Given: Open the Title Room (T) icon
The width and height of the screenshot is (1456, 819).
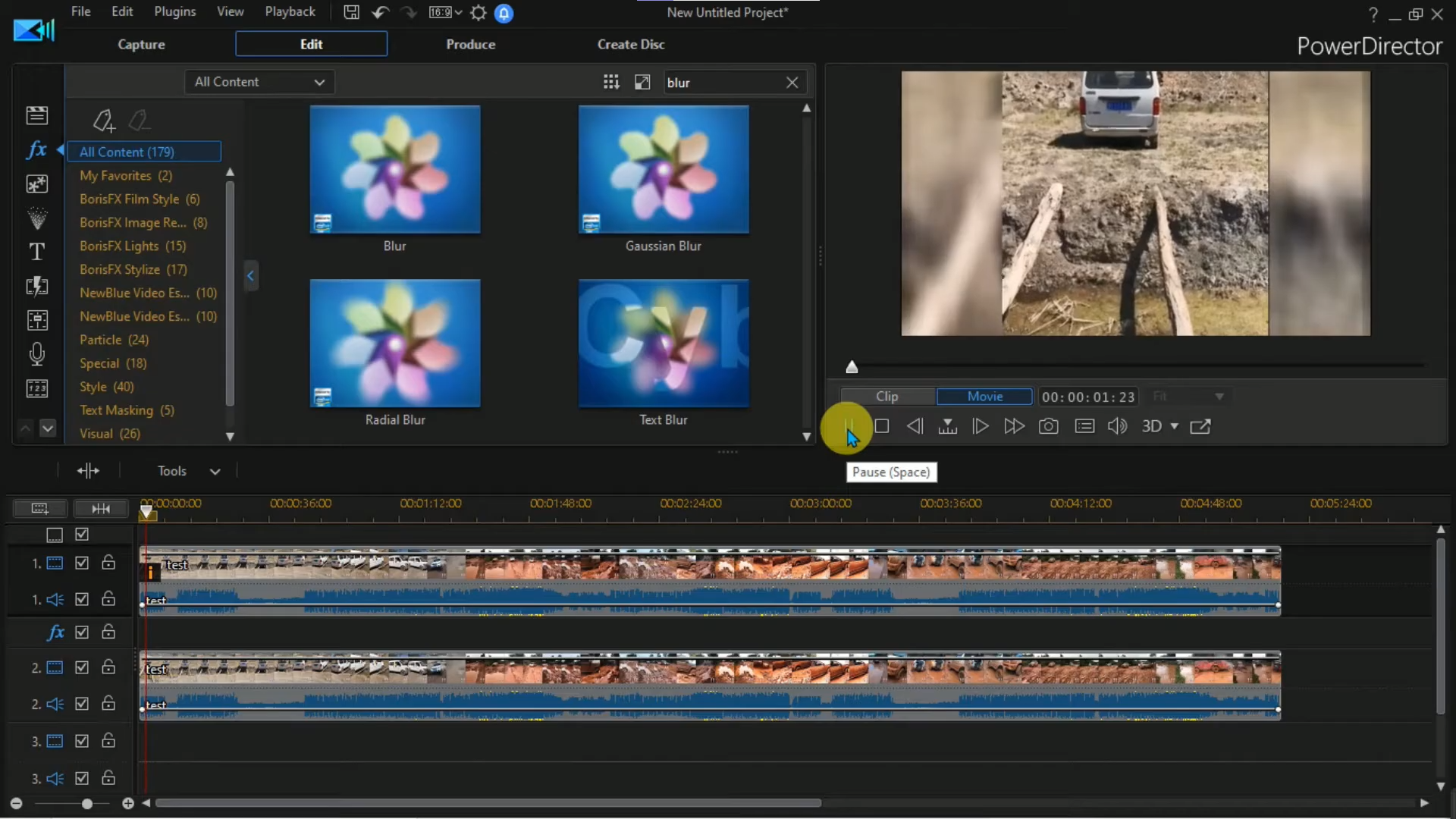Looking at the screenshot, I should (36, 252).
